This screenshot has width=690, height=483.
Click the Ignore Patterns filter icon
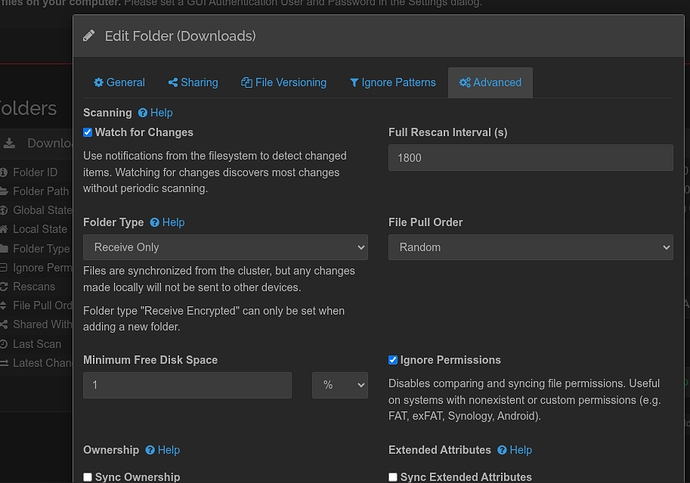[354, 83]
